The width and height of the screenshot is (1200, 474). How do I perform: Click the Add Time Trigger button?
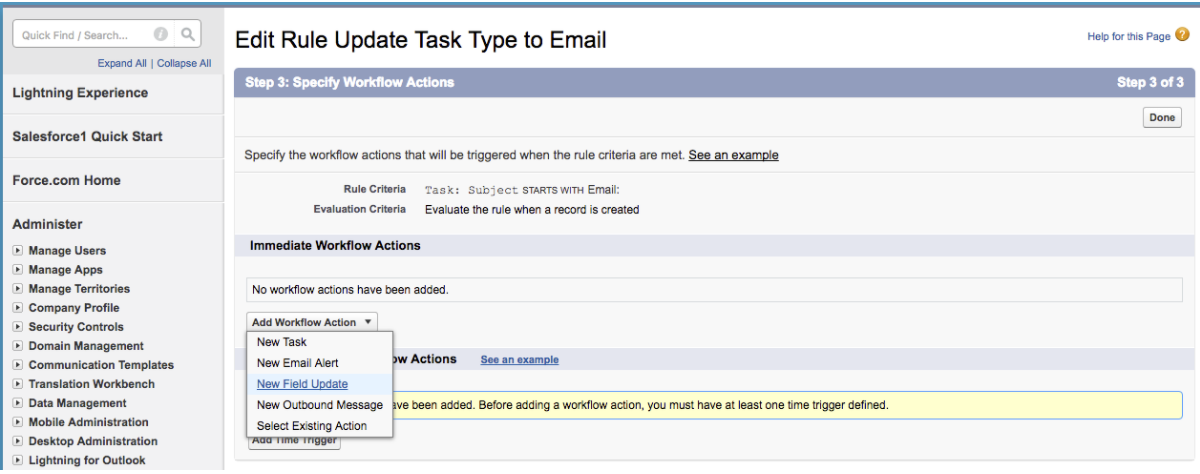tap(294, 441)
